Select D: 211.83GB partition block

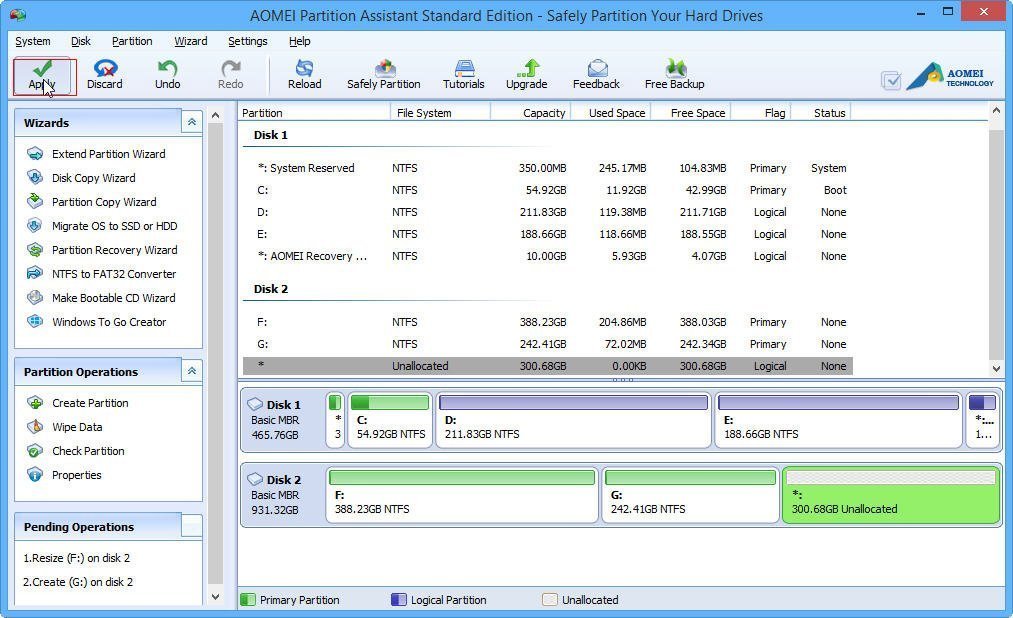pyautogui.click(x=573, y=420)
